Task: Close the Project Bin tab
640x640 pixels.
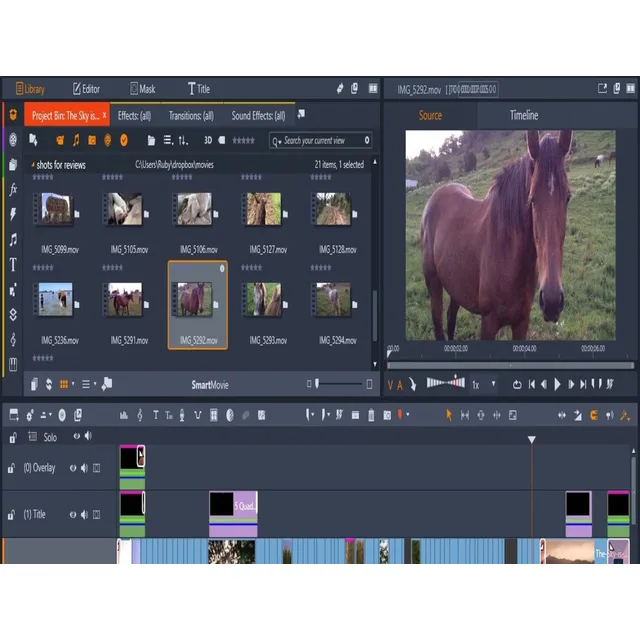Action: (x=104, y=116)
